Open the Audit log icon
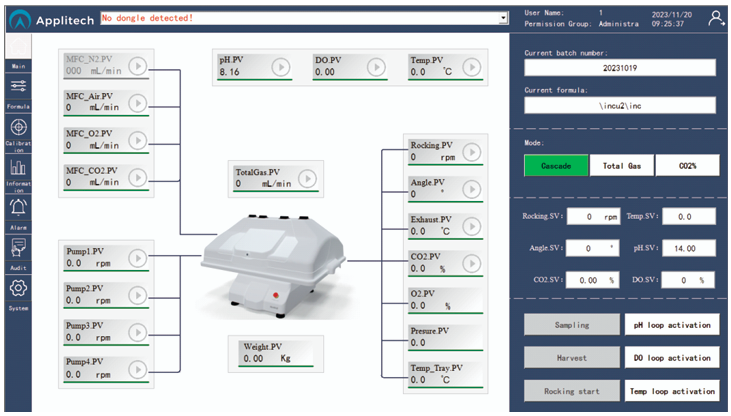Viewport: 731px width, 416px height. click(x=17, y=249)
